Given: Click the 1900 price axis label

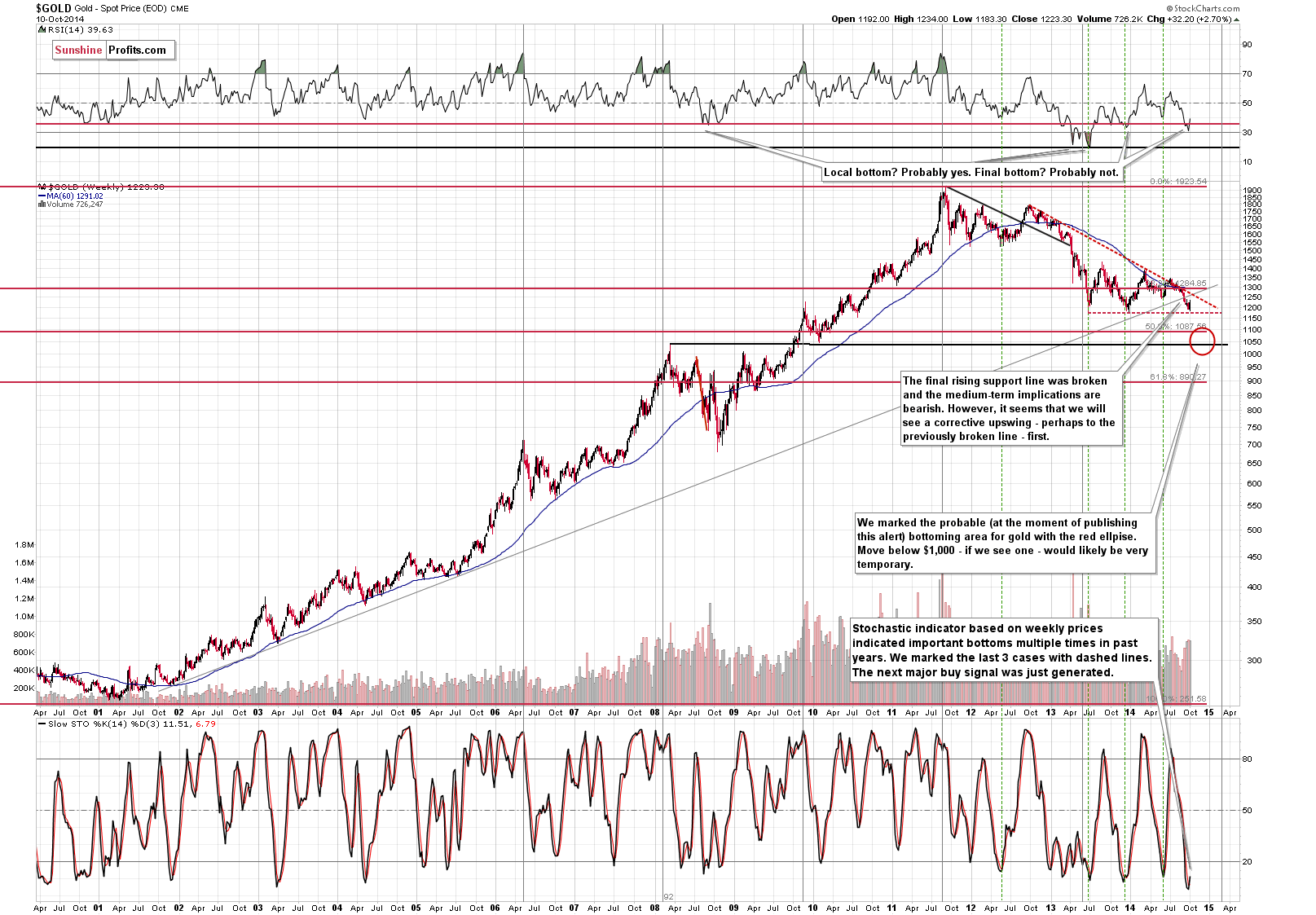Looking at the screenshot, I should pyautogui.click(x=1252, y=191).
